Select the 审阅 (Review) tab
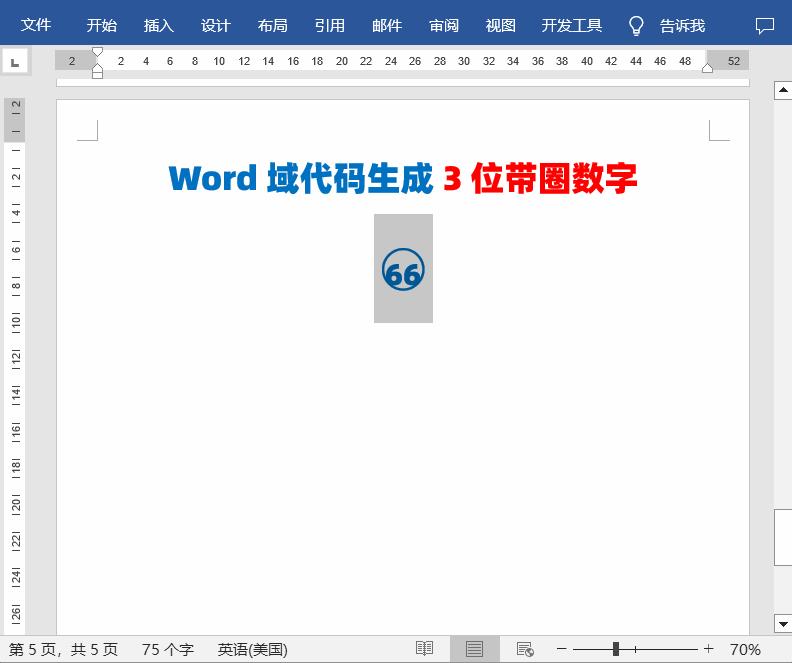Image resolution: width=792 pixels, height=663 pixels. pyautogui.click(x=444, y=25)
